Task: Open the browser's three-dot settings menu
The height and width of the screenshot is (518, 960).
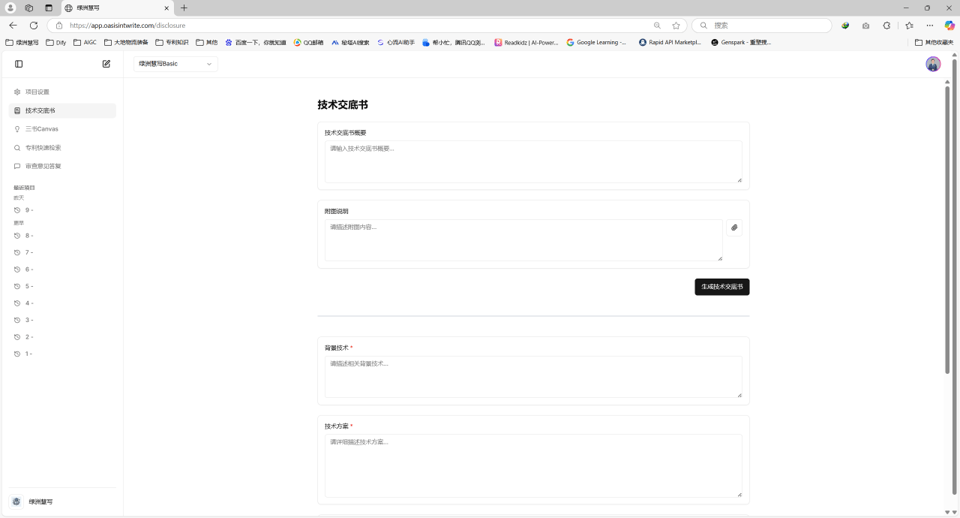Action: (929, 25)
